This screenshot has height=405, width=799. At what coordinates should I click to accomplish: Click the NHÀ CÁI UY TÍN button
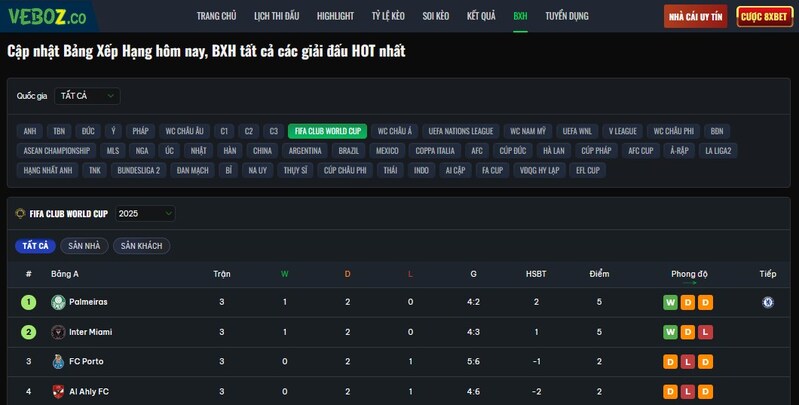(696, 17)
